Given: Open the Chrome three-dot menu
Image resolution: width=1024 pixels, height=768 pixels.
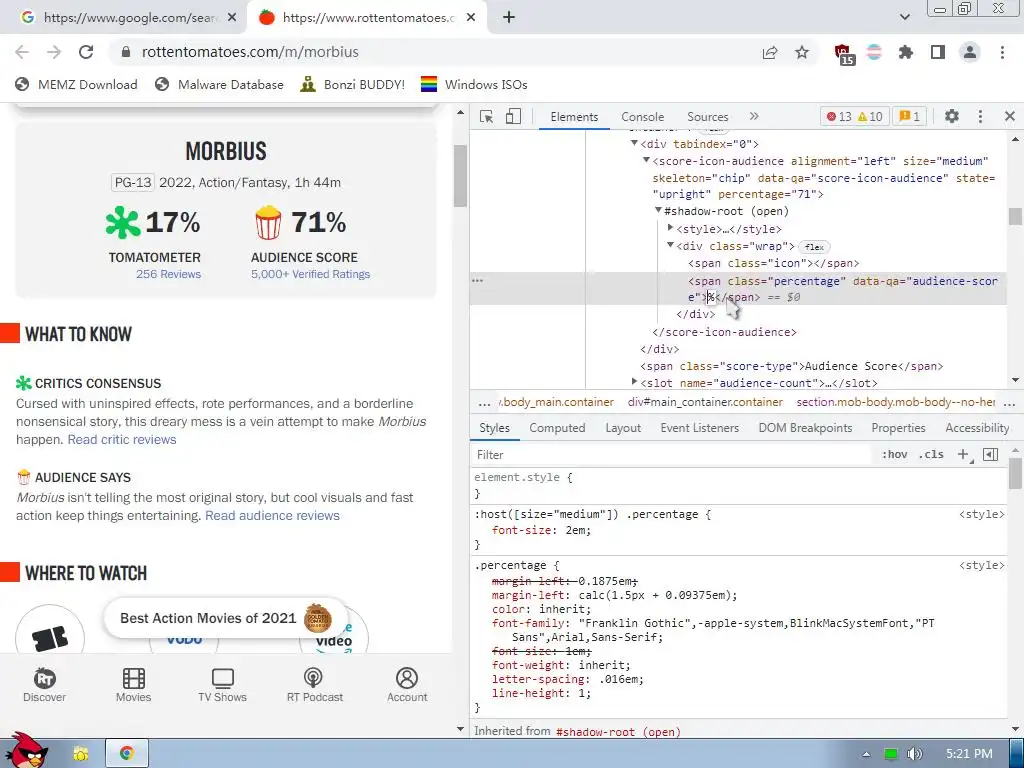Looking at the screenshot, I should click(x=1002, y=52).
